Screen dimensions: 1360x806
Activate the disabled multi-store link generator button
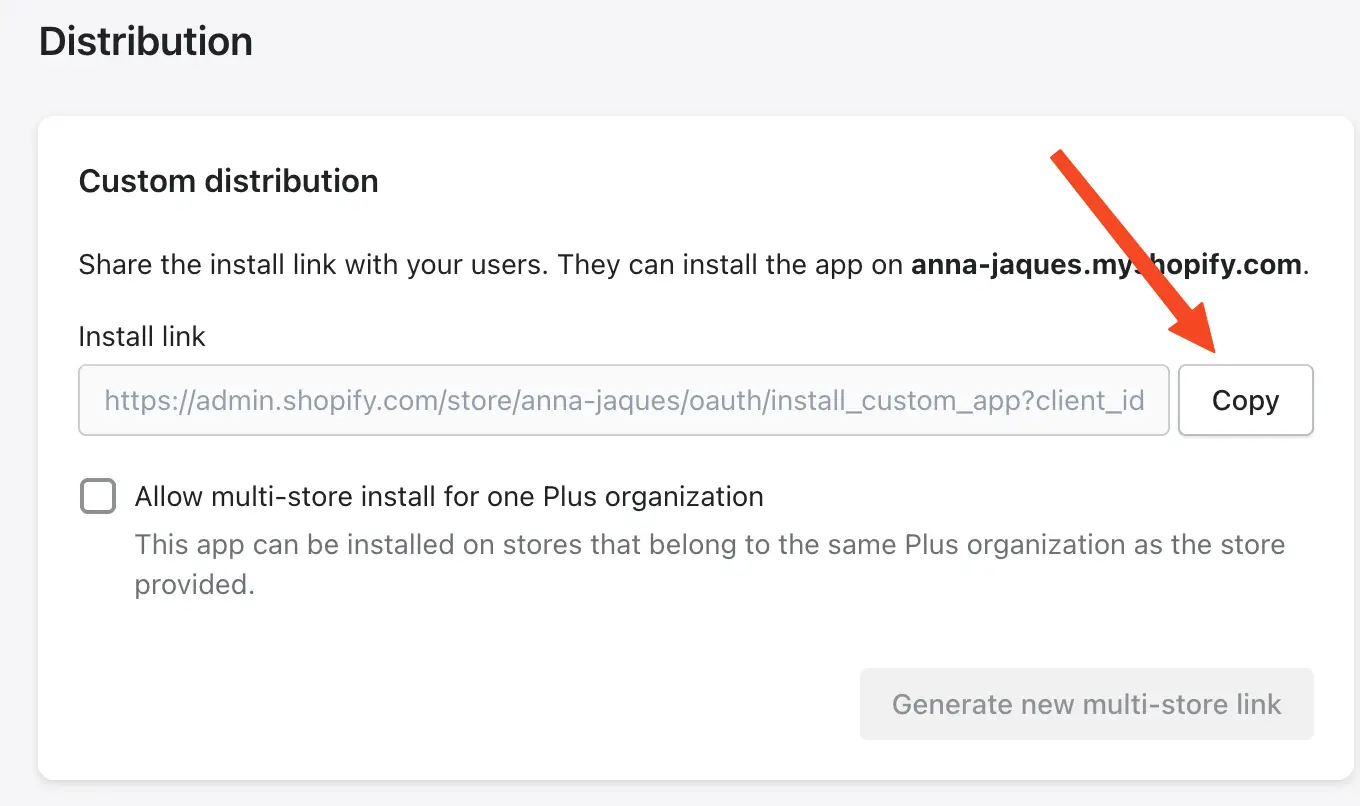click(x=1086, y=704)
